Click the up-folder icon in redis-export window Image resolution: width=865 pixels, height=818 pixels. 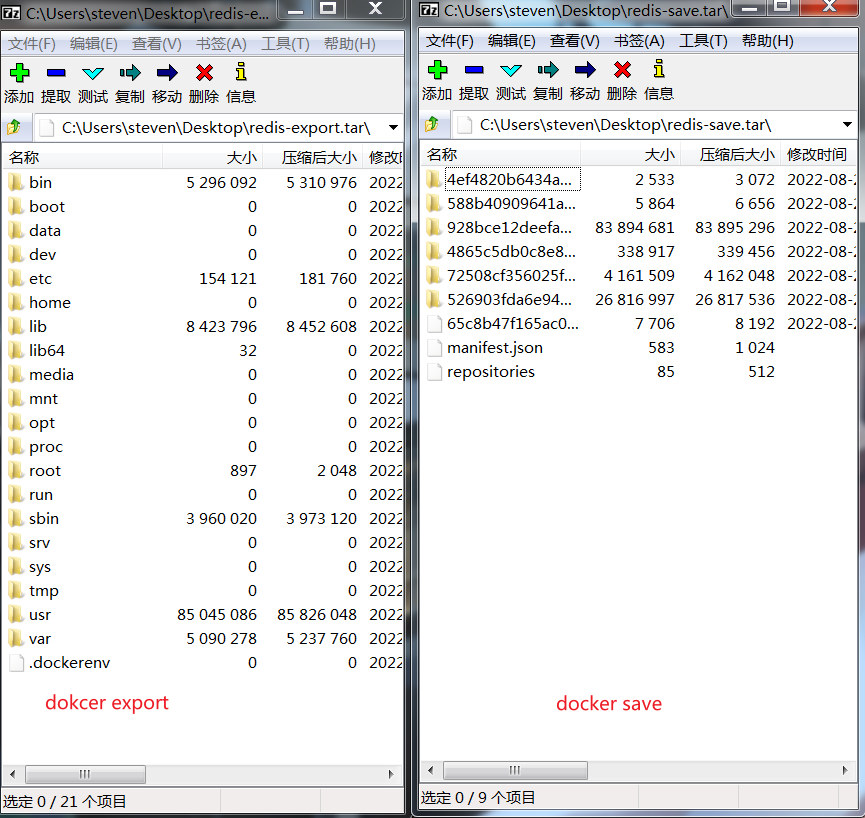(x=14, y=127)
